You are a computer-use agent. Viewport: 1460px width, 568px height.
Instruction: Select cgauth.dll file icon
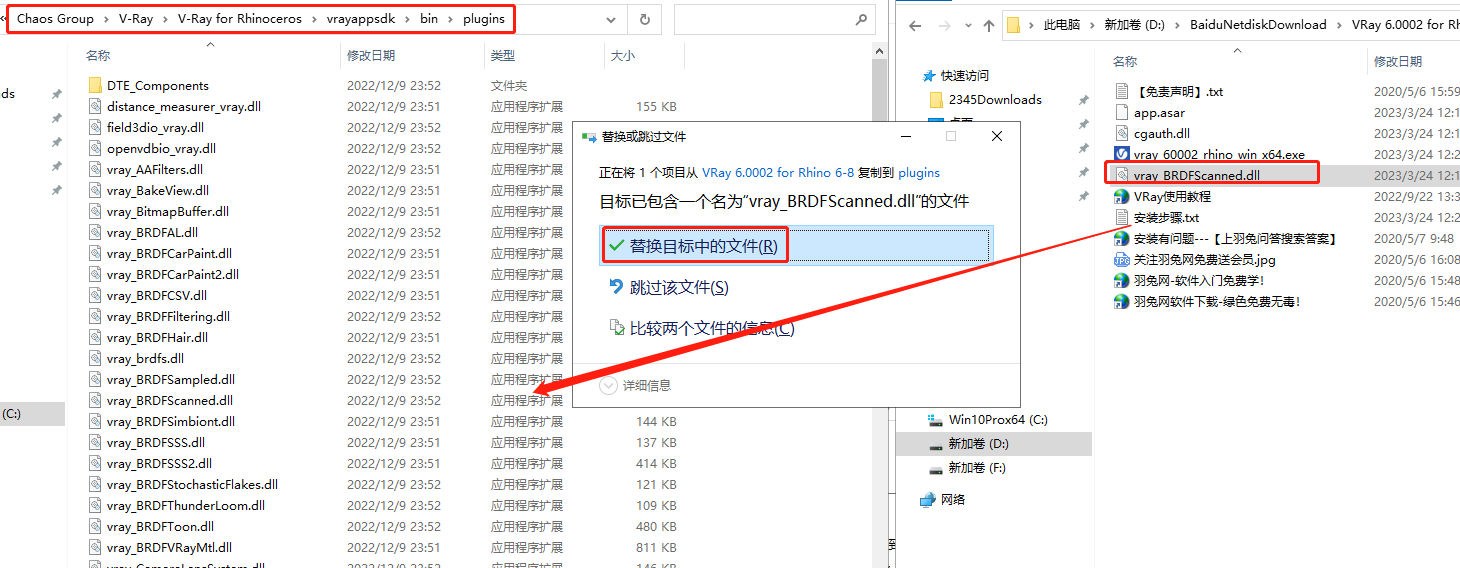pyautogui.click(x=1122, y=133)
